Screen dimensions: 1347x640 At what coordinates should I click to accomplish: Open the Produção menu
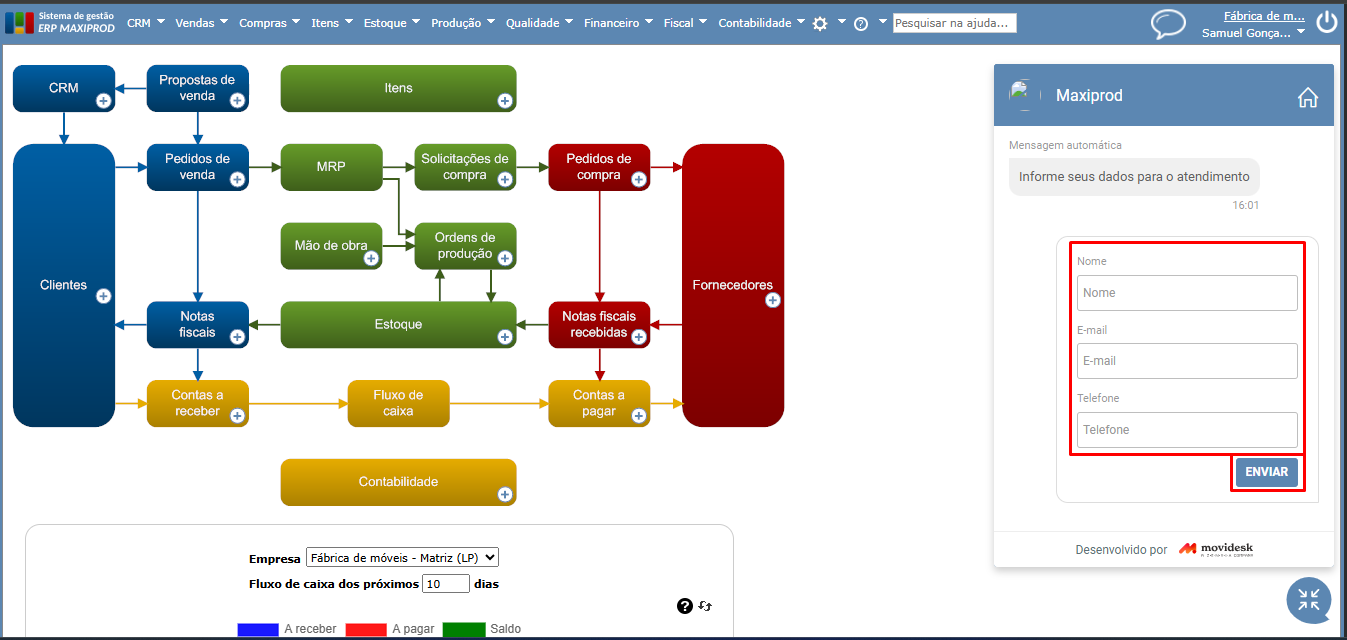(463, 23)
